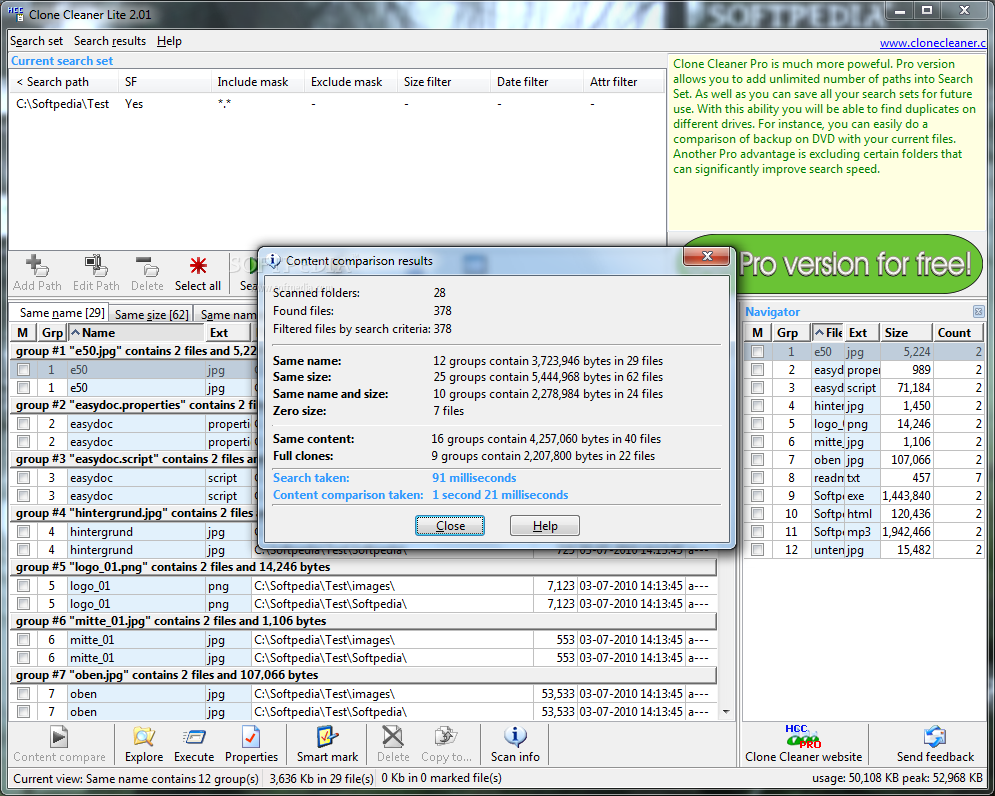Click the Delete path icon in upper toolbar
Viewport: 995px width, 796px height.
pos(147,267)
